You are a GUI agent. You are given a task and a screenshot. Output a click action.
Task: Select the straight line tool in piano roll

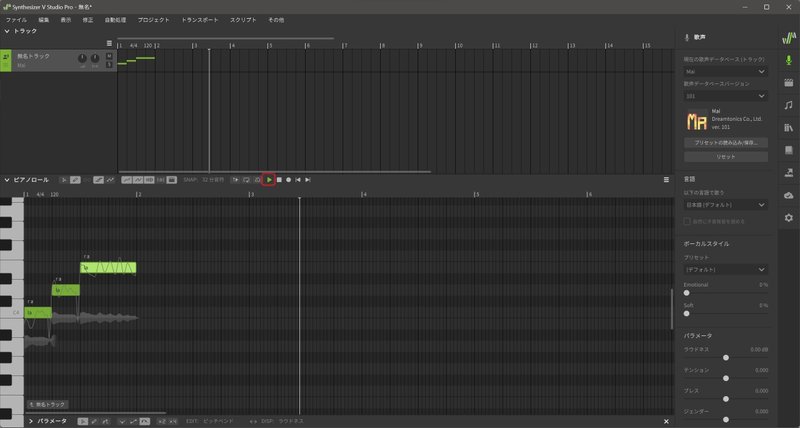click(x=98, y=180)
